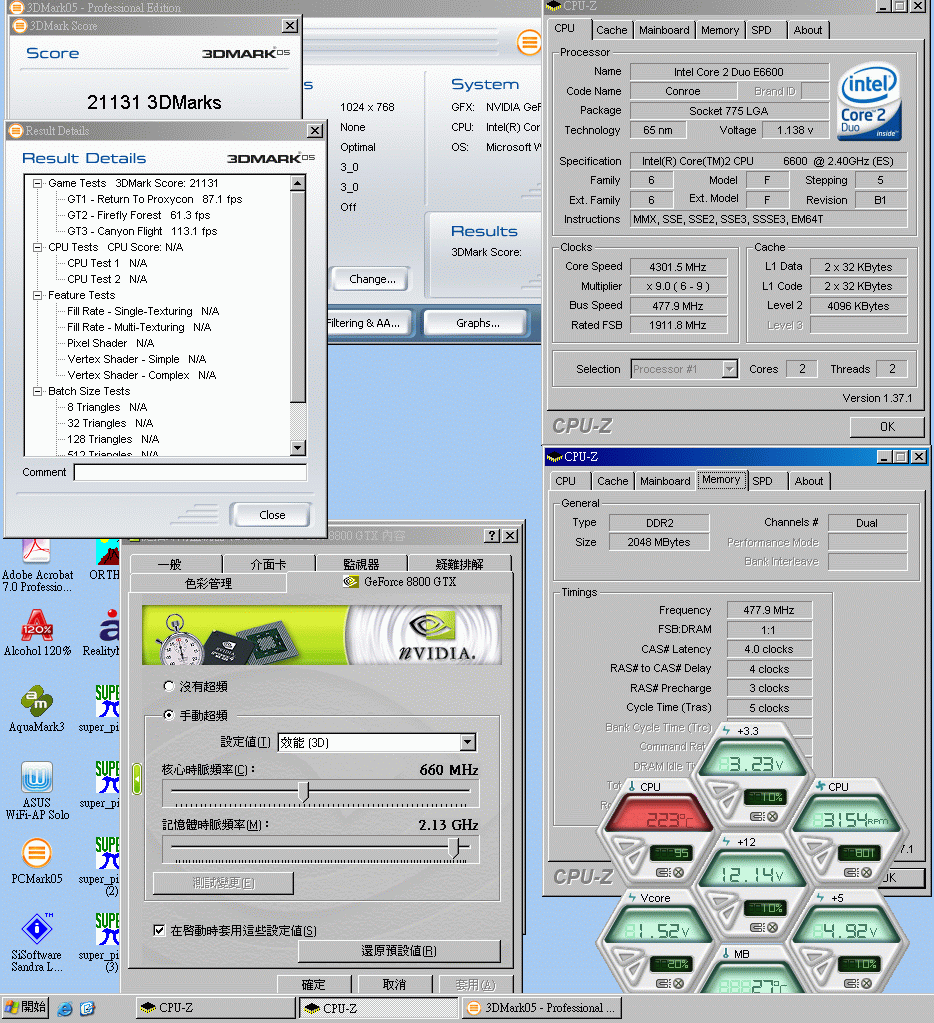This screenshot has width=934, height=1023.
Task: Click help question mark in display properties
Action: click(x=492, y=536)
